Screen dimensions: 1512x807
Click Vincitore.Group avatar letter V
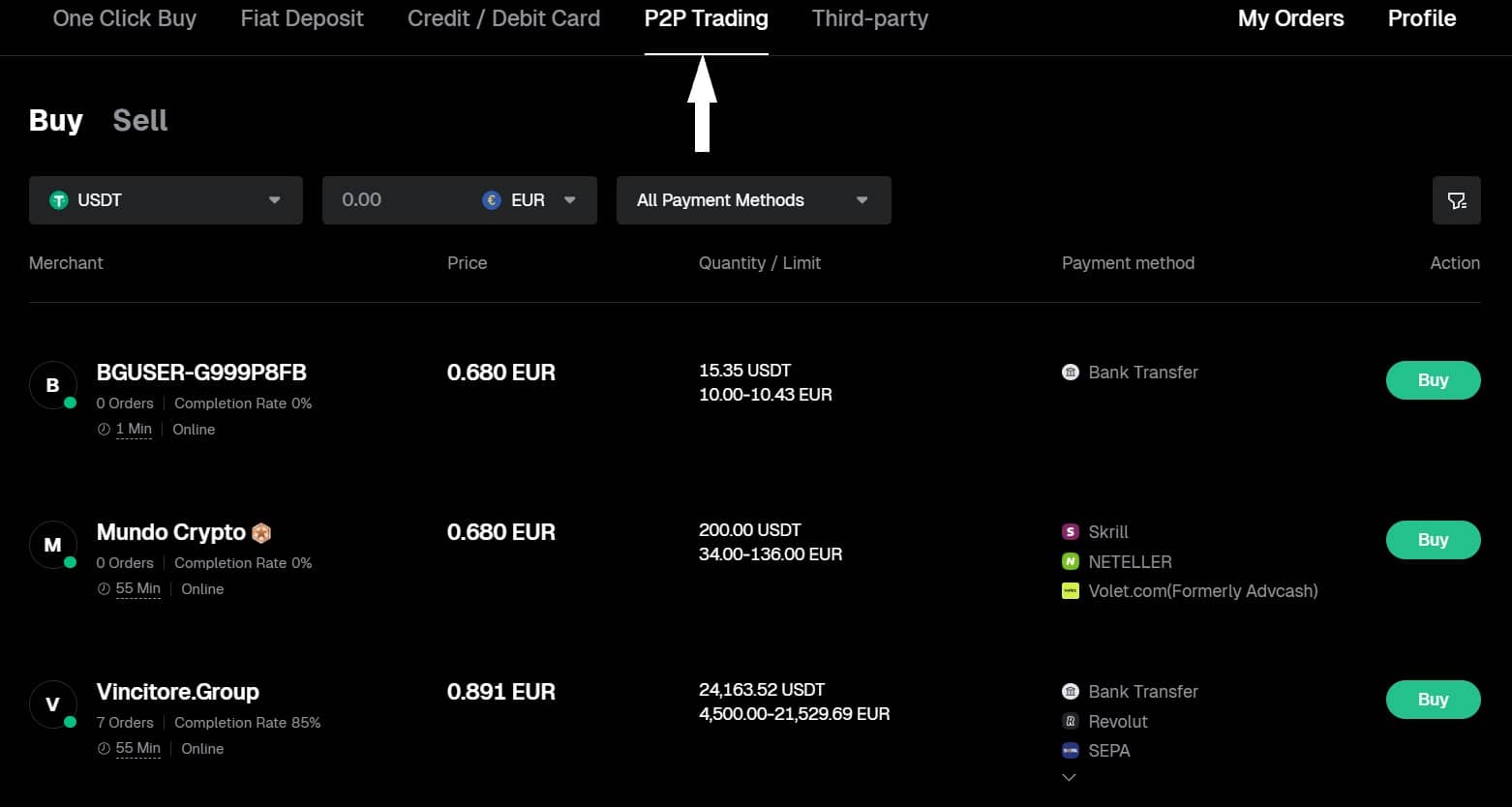click(x=52, y=704)
